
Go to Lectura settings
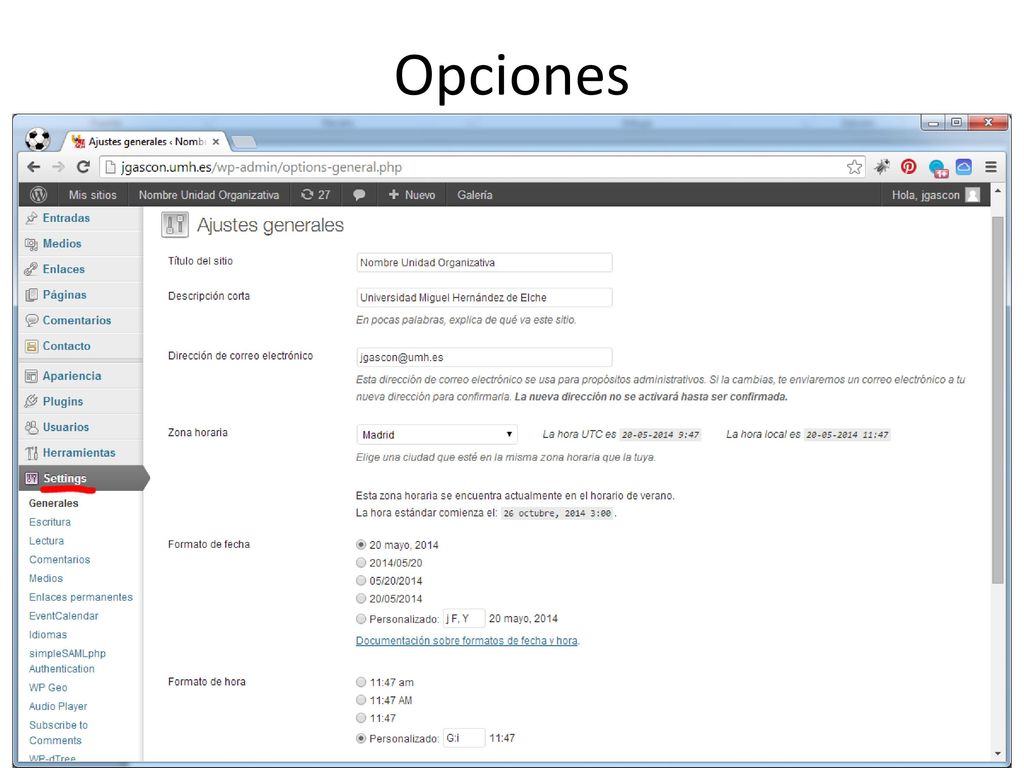[46, 541]
